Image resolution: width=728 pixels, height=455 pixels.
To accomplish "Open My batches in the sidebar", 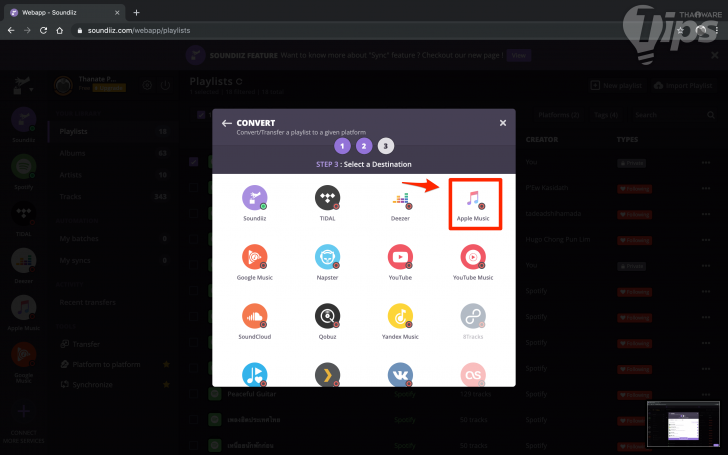I will coord(113,239).
